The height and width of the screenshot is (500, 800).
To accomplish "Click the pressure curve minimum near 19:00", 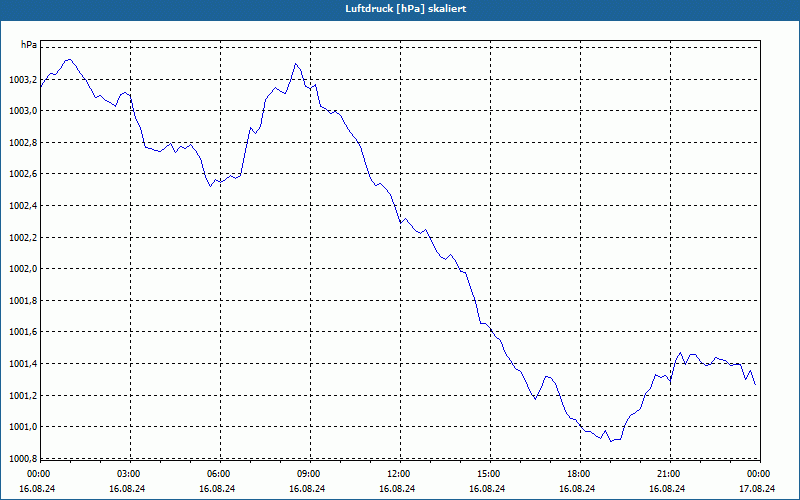I will [x=611, y=441].
